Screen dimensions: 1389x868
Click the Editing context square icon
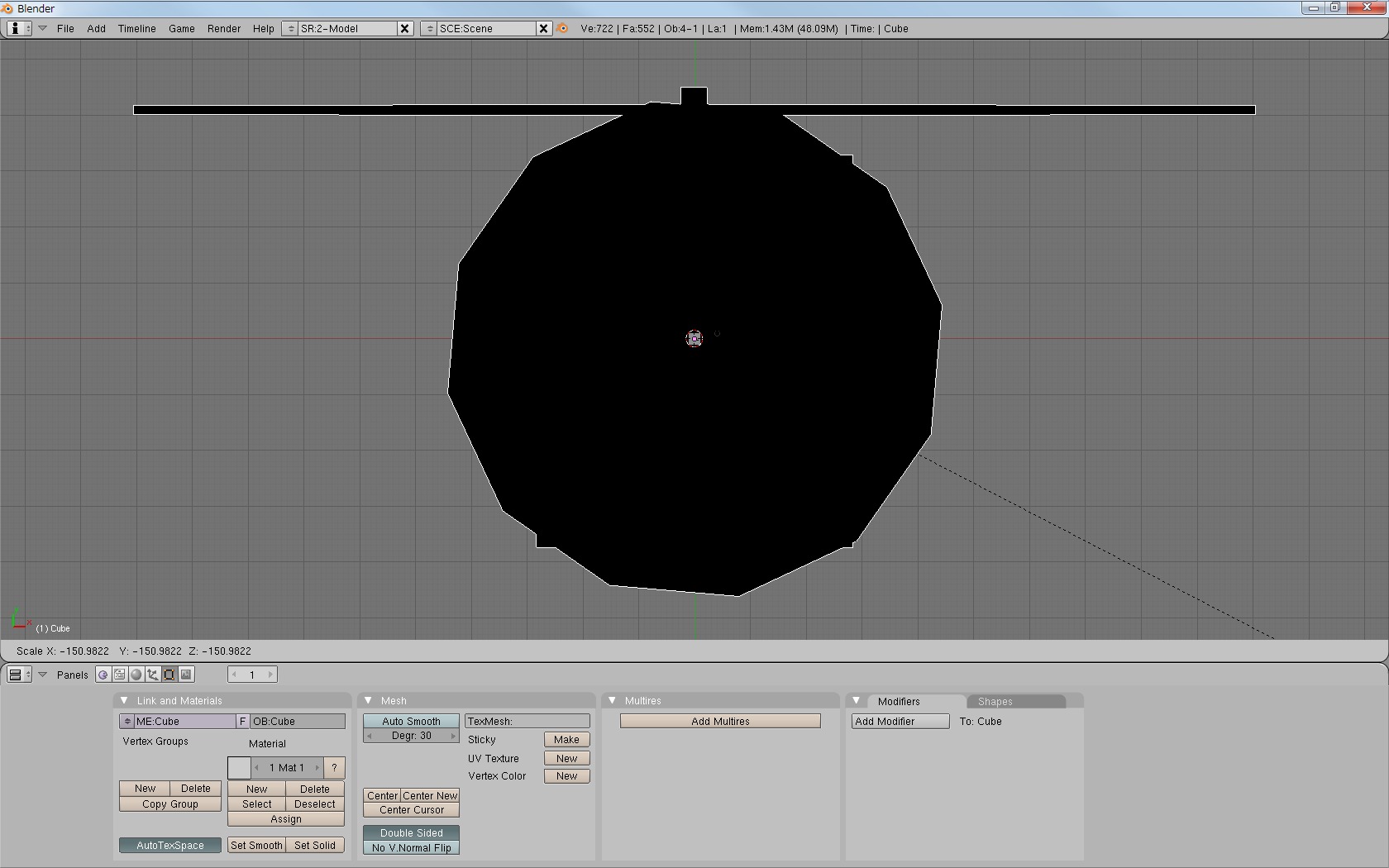[169, 675]
